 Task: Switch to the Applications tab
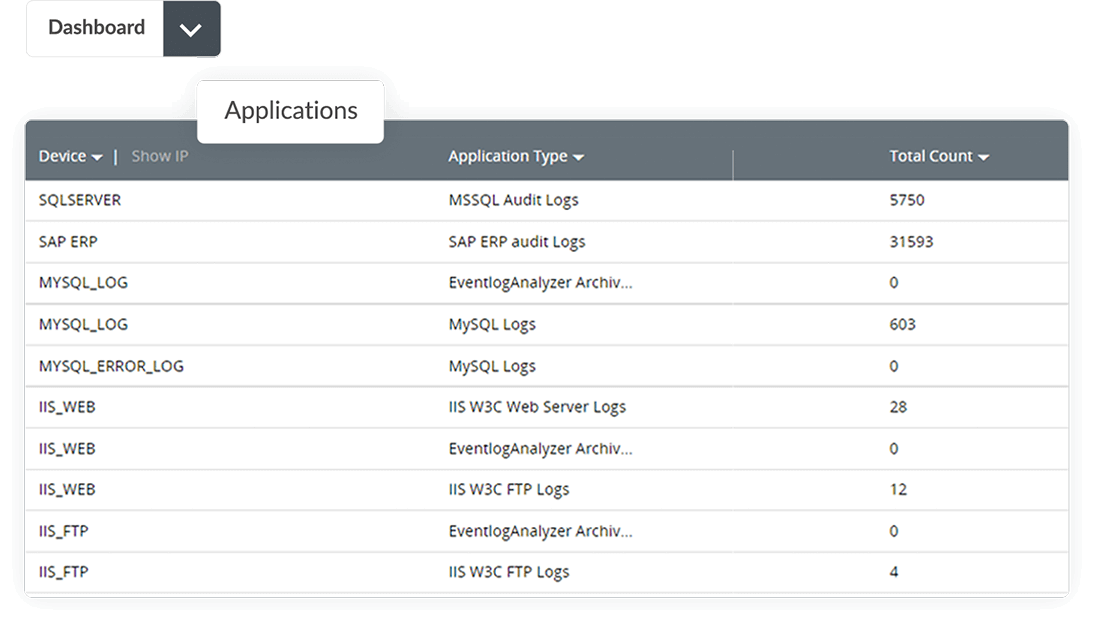pyautogui.click(x=291, y=111)
